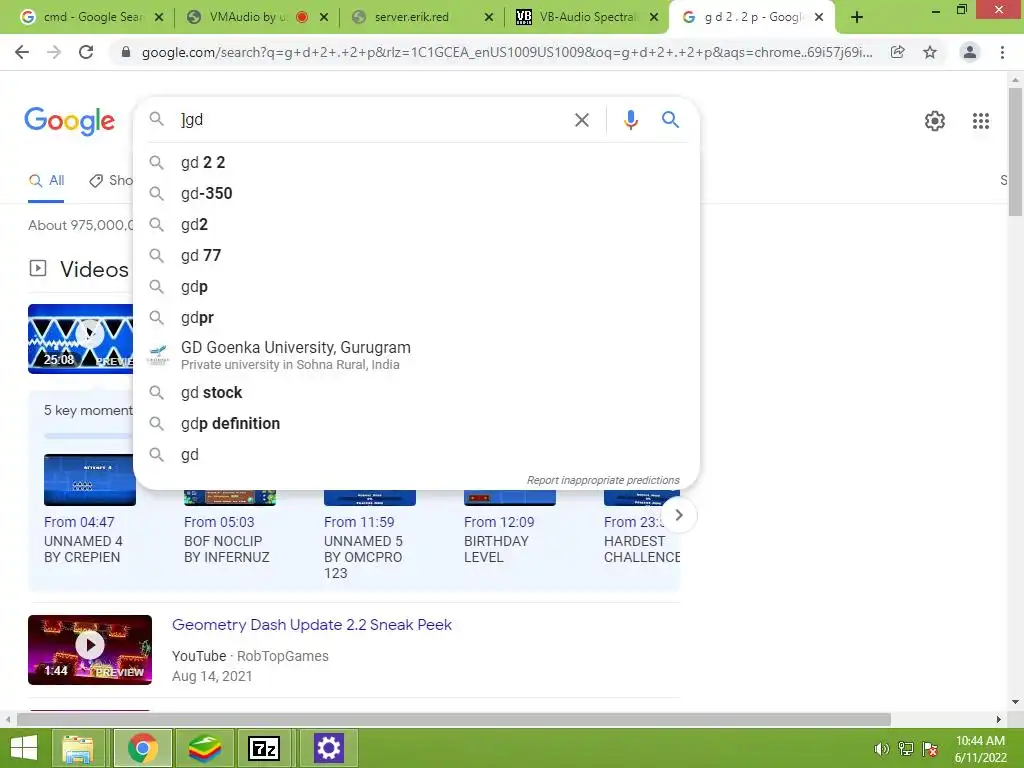
Task: Open the gear settings app in taskbar
Action: click(328, 748)
